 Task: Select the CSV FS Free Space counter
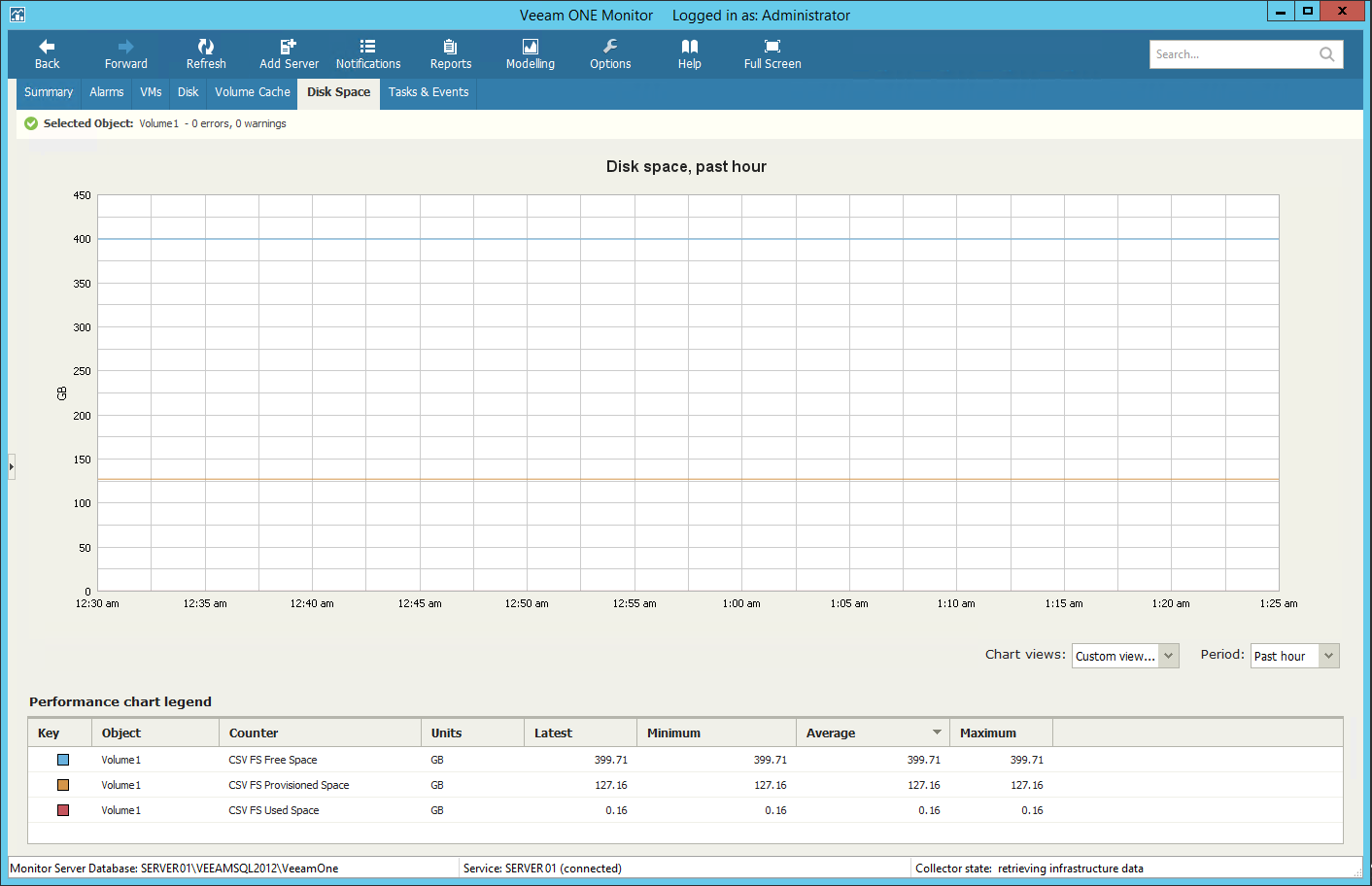(273, 760)
